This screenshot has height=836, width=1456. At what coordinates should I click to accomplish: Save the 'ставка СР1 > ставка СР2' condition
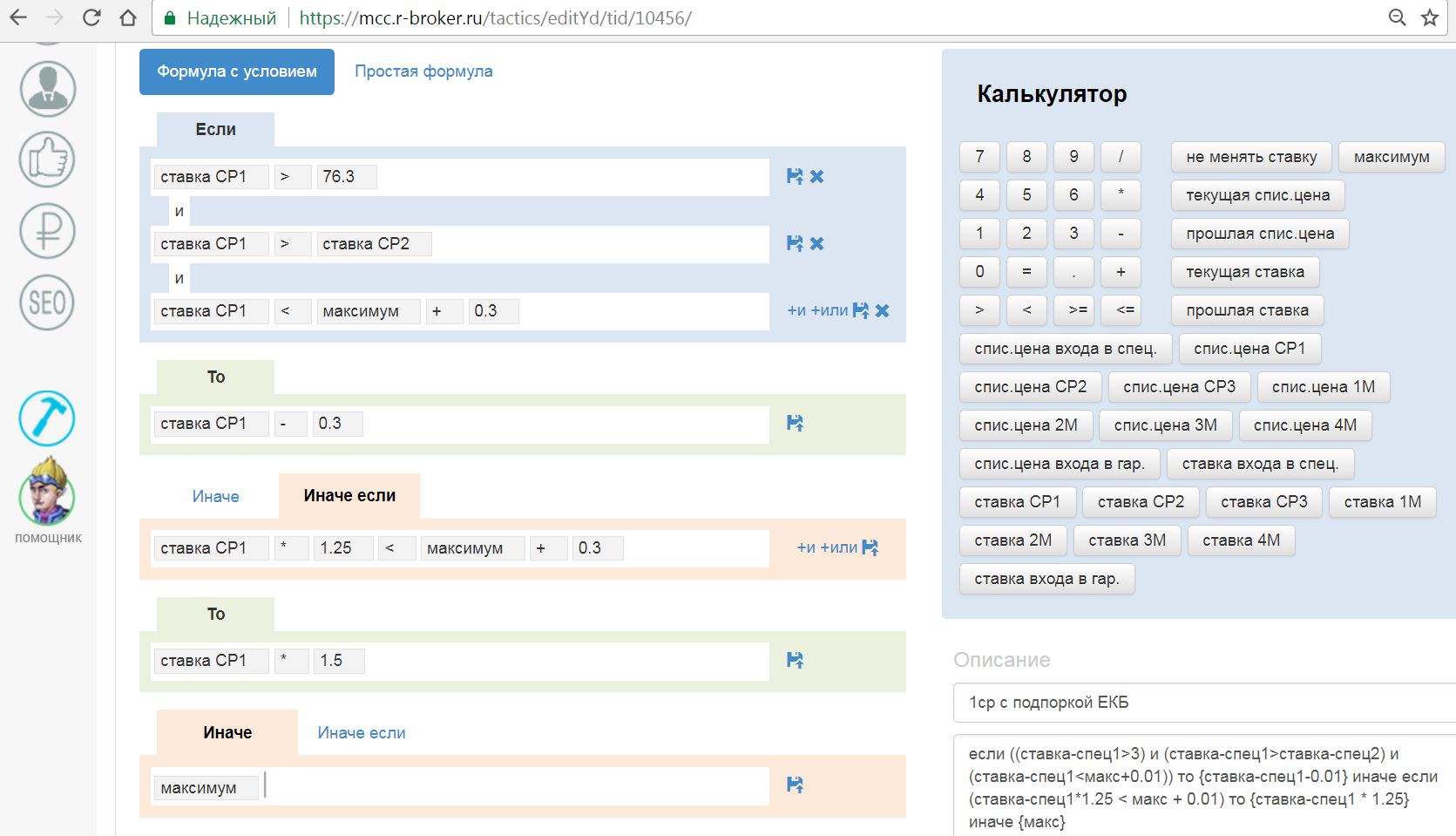(795, 243)
